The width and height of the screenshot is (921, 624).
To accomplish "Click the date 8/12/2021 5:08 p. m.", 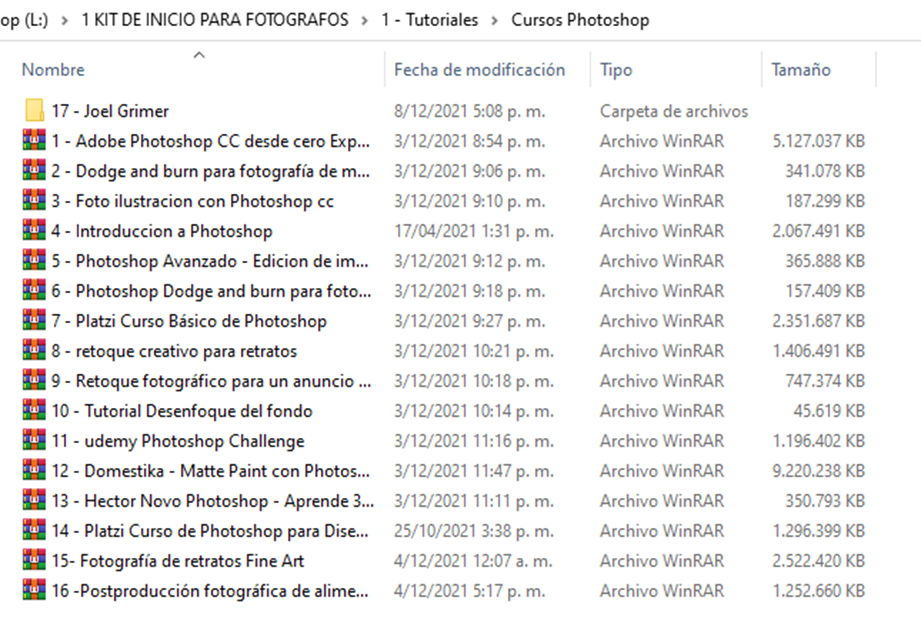I will [x=470, y=111].
